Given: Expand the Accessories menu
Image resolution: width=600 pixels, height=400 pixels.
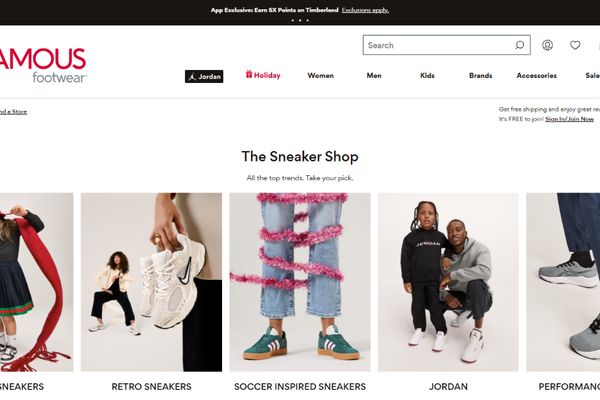Looking at the screenshot, I should 536,75.
